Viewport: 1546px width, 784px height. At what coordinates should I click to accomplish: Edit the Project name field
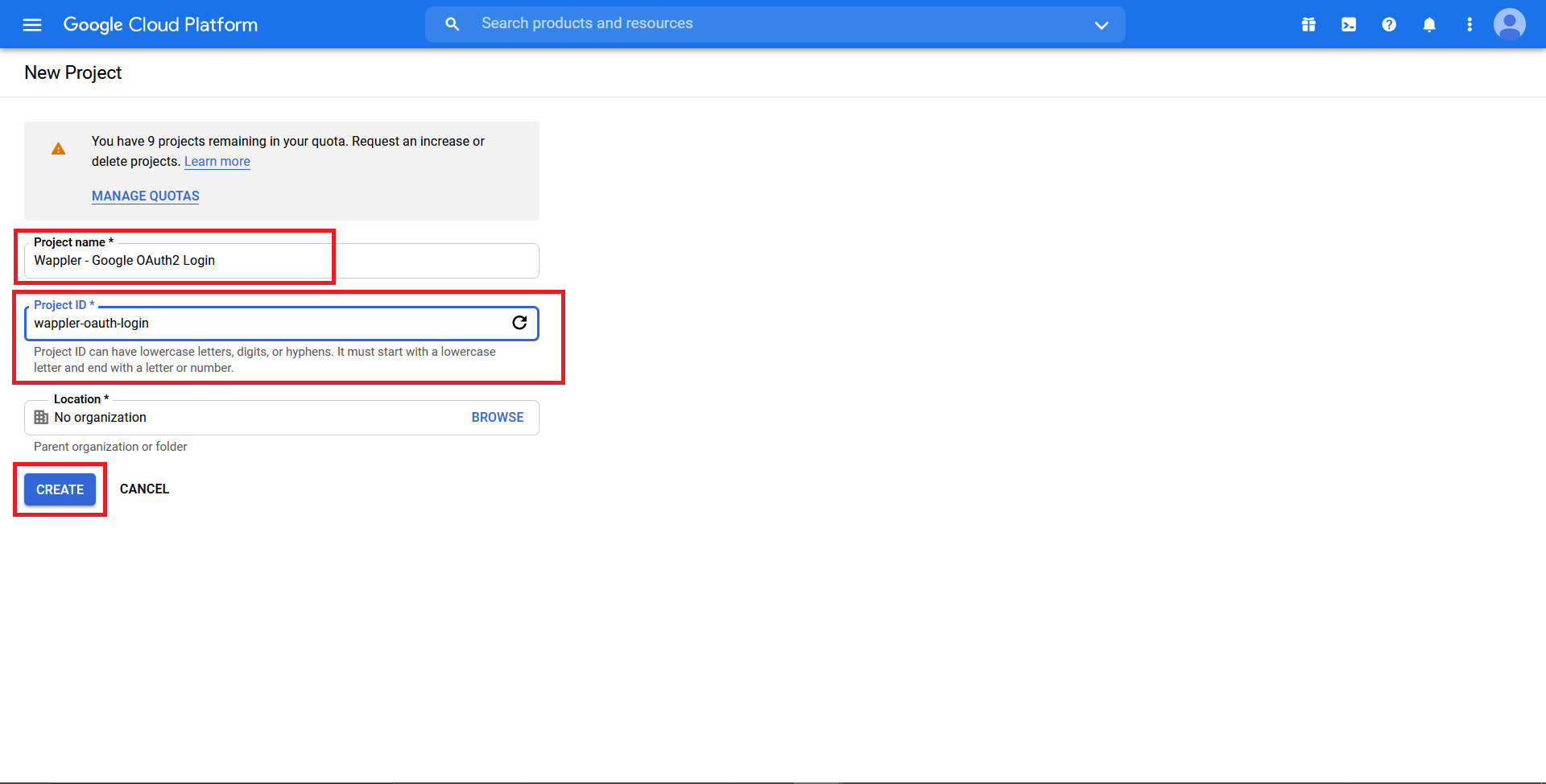coord(282,261)
